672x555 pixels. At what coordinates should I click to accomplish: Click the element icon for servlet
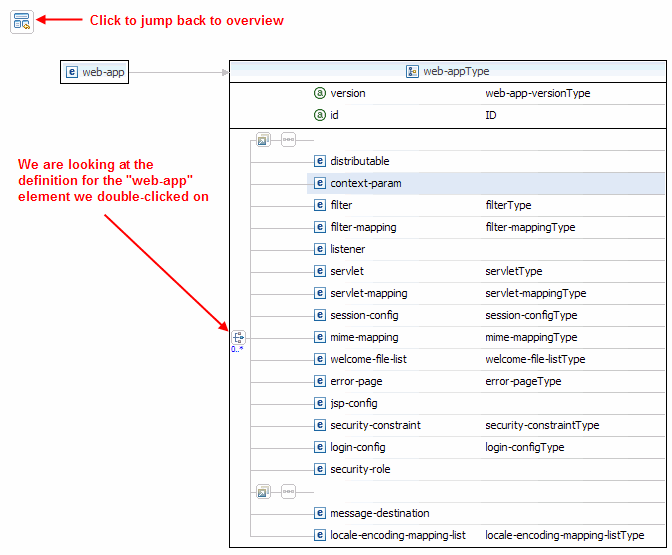pyautogui.click(x=320, y=271)
